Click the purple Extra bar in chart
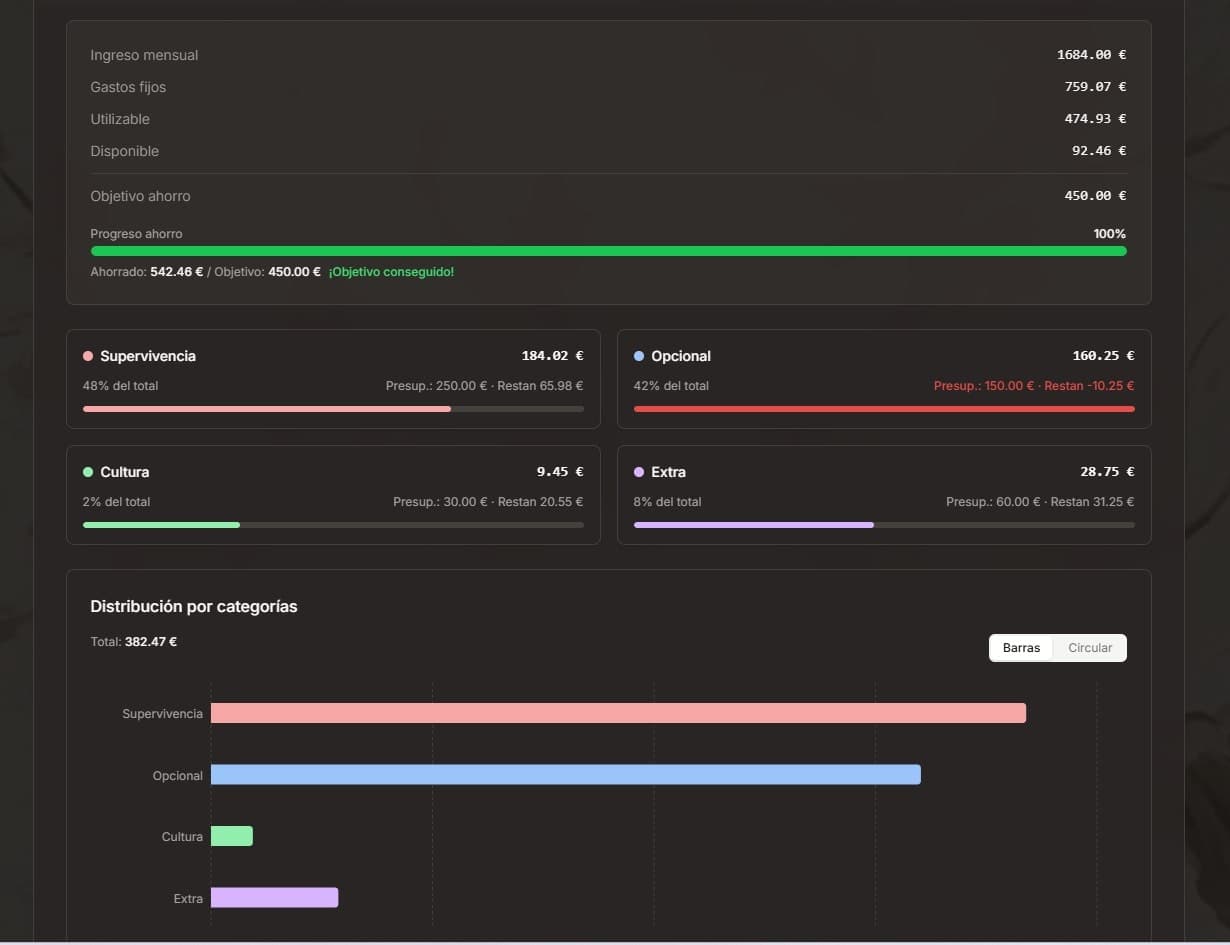1230x945 pixels. [274, 898]
